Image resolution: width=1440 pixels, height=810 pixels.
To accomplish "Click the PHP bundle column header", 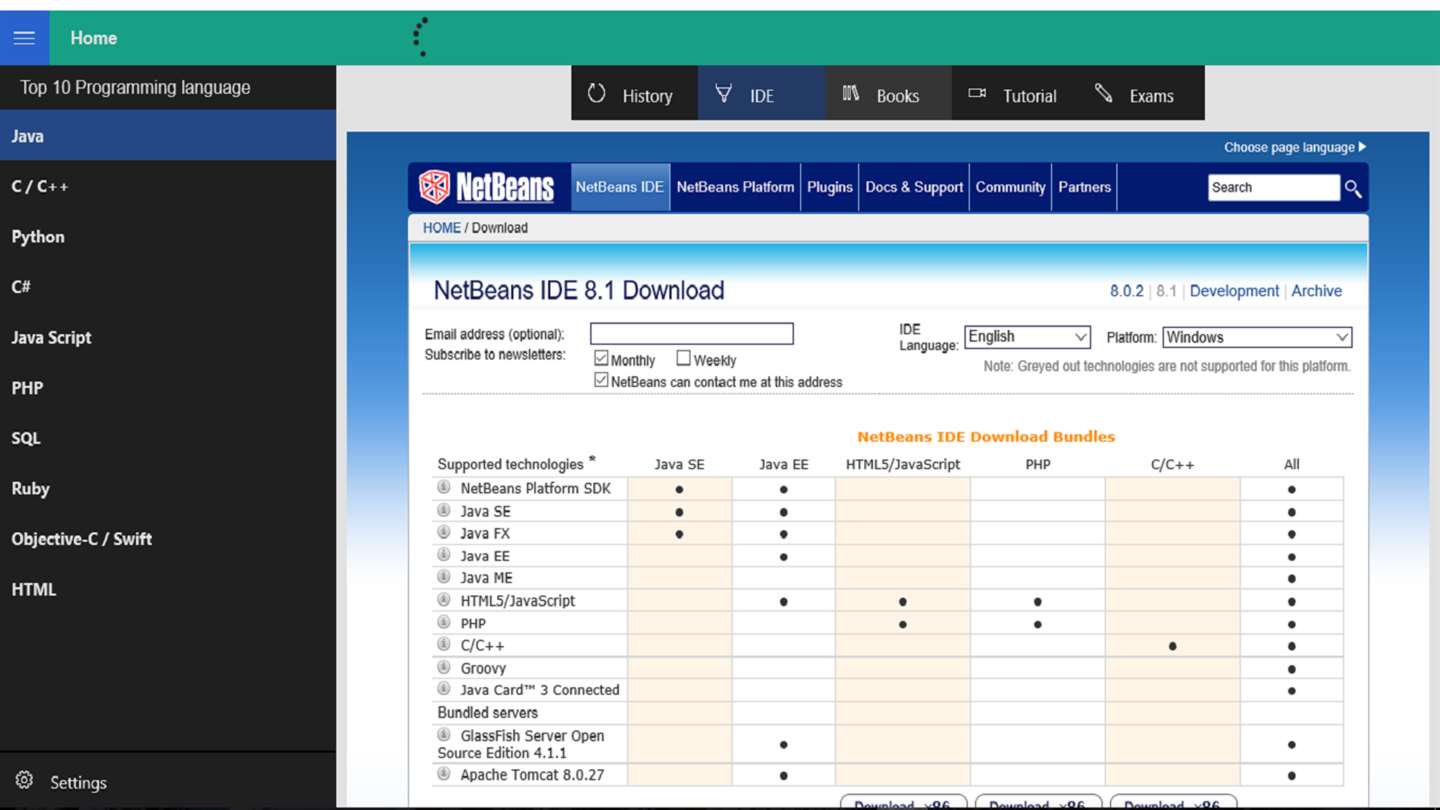I will [x=1037, y=464].
